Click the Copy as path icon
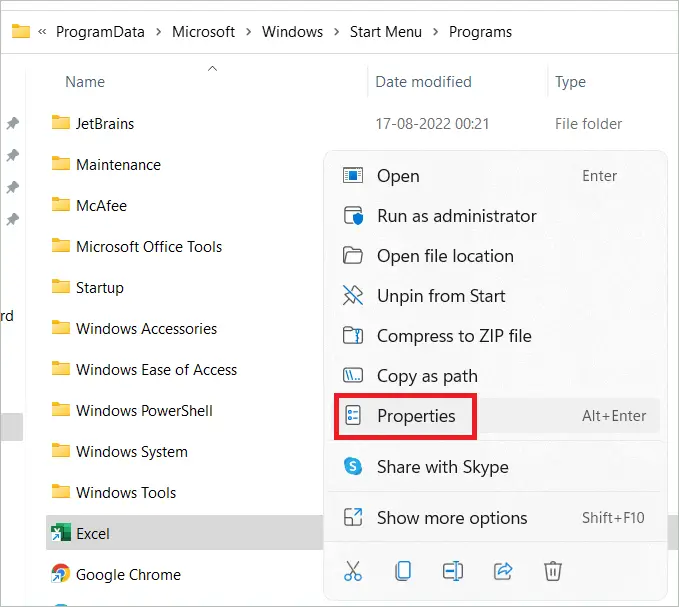 (x=353, y=375)
